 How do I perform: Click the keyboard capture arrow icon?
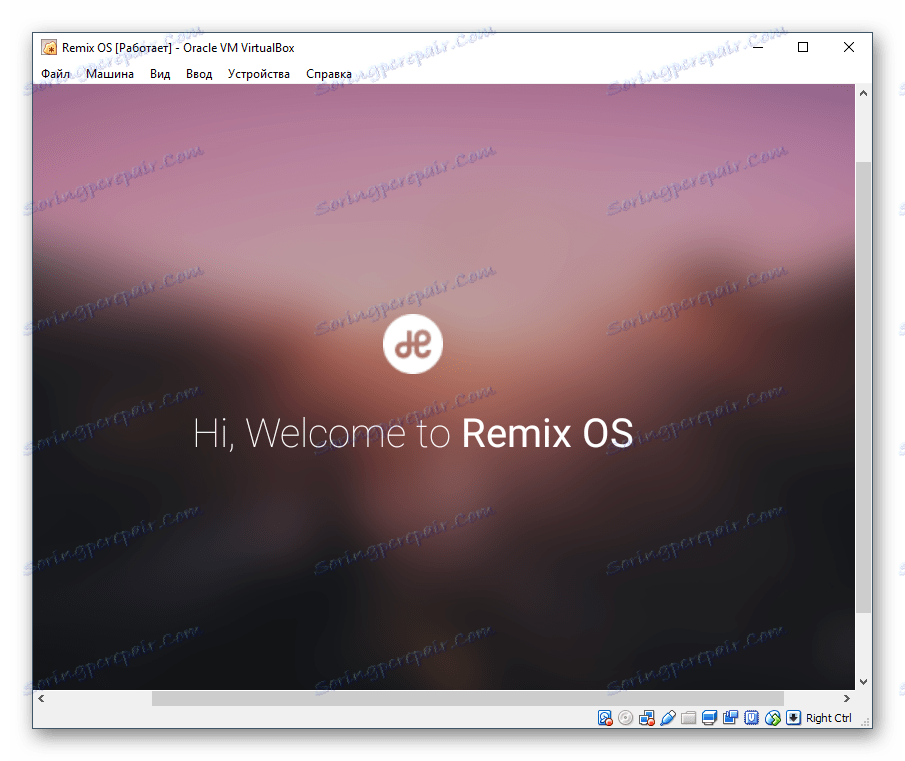(x=794, y=718)
